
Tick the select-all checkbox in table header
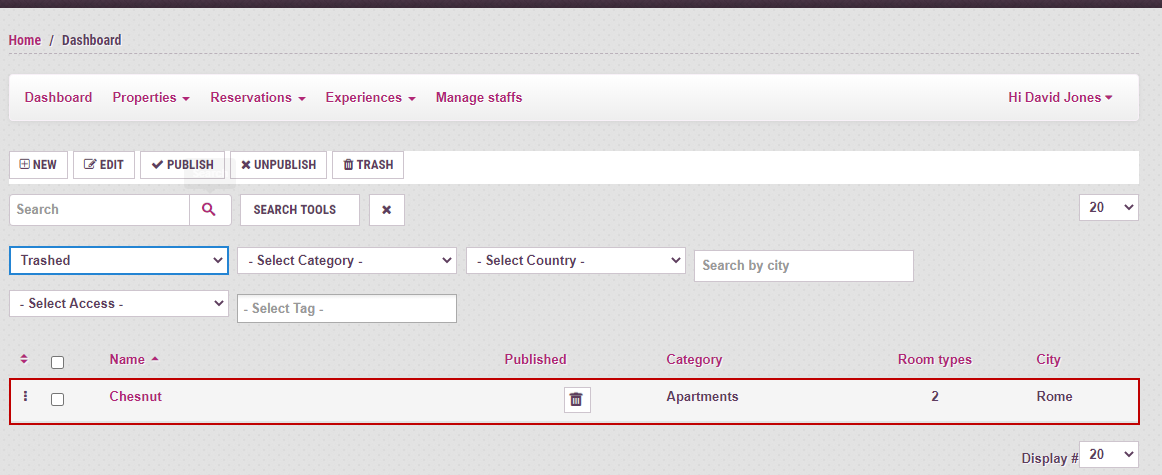click(x=58, y=362)
